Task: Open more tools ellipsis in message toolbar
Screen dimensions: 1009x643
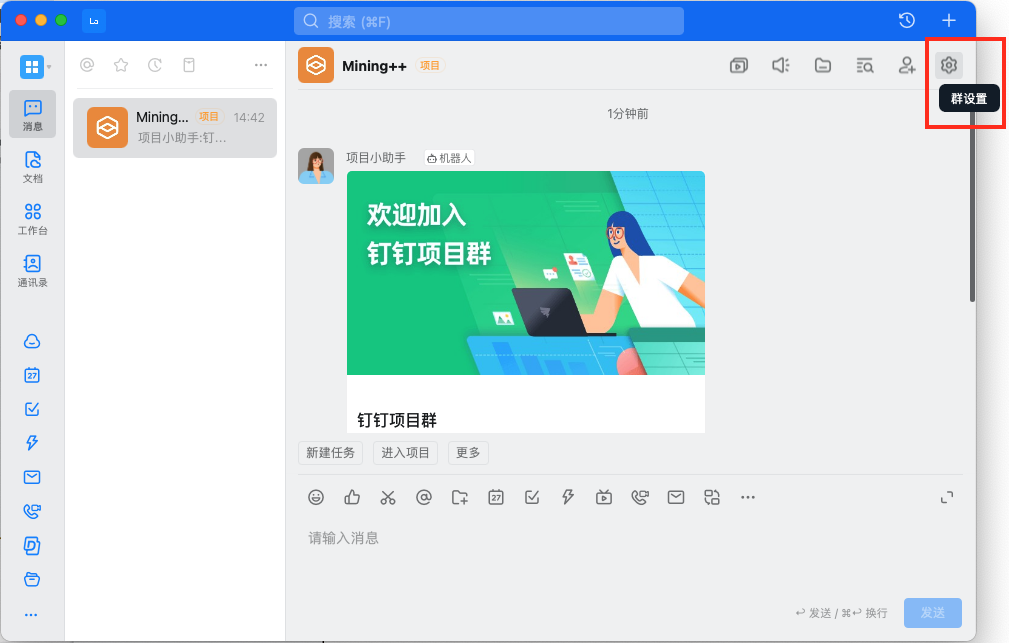Action: [748, 497]
